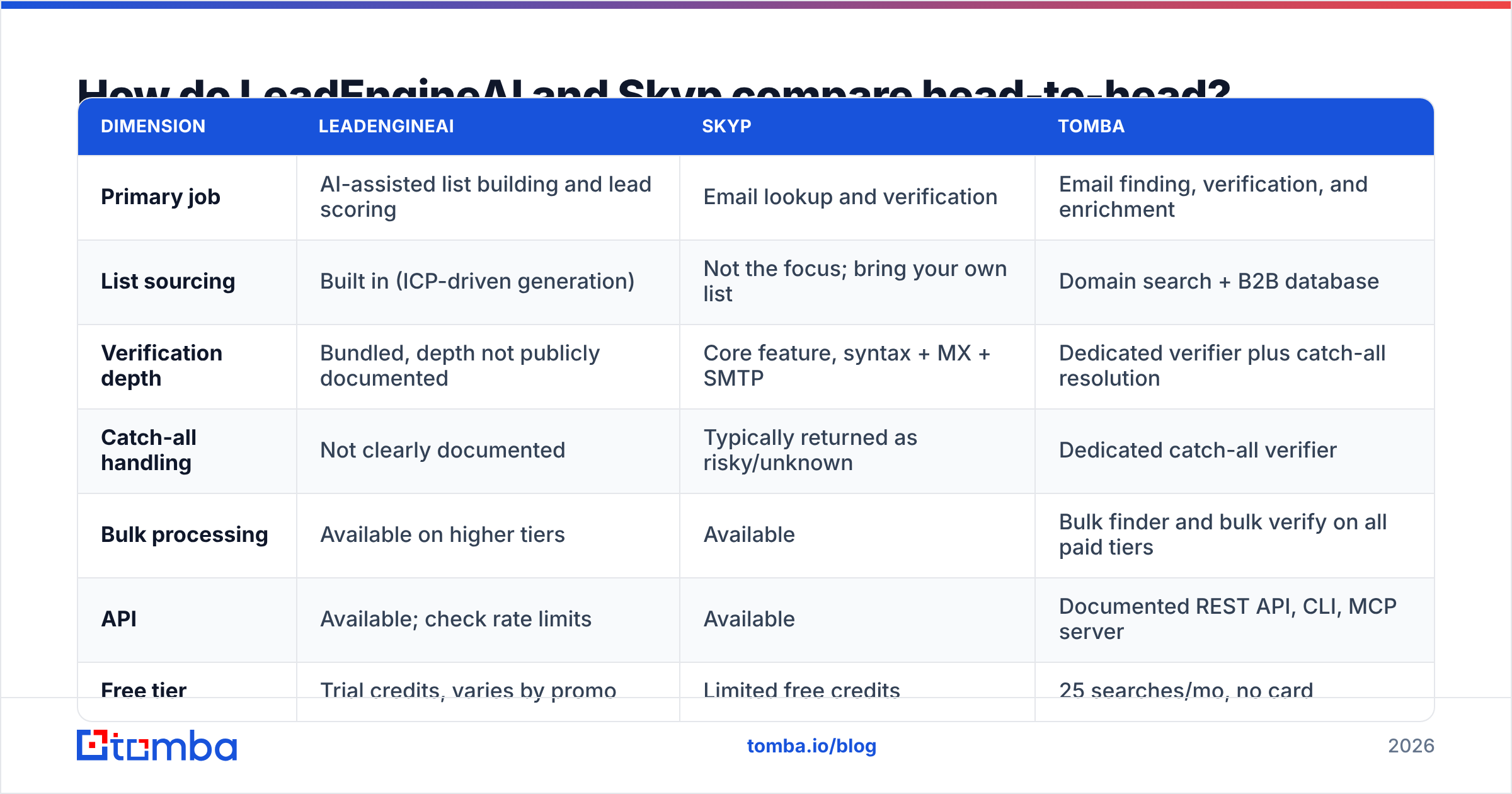Screen dimensions: 1512x794
Task: Click 'Not the focus; bring your own list'
Action: [x=856, y=281]
